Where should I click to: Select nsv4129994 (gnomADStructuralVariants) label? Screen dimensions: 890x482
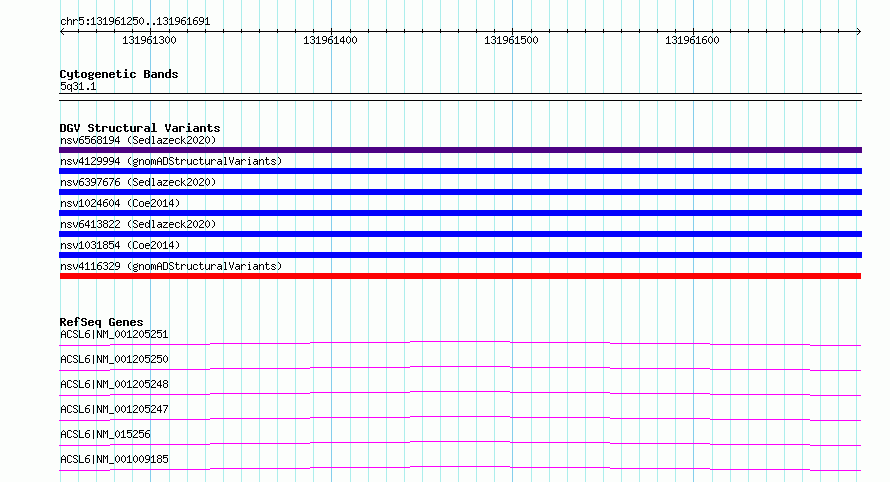pos(171,161)
